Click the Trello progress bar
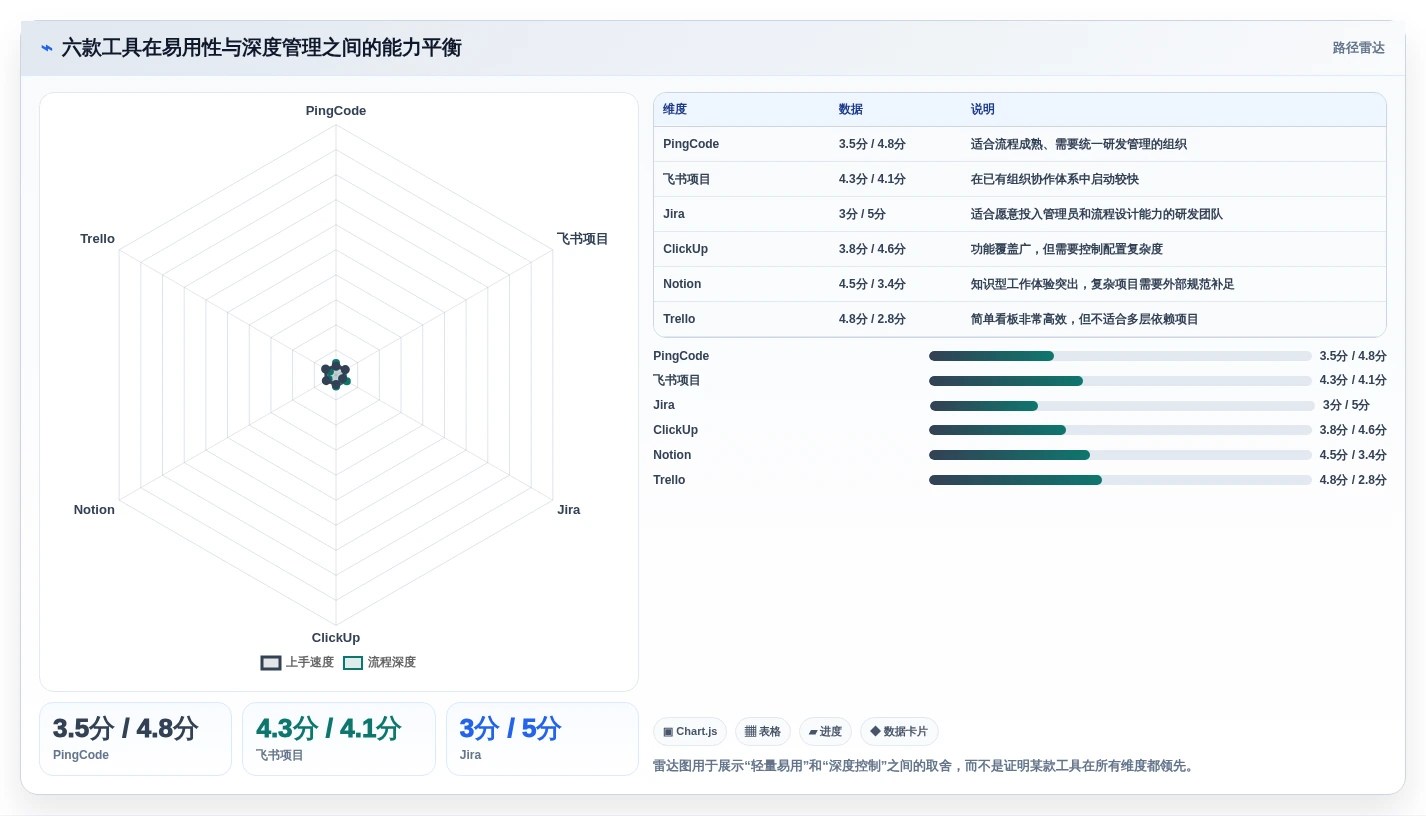The width and height of the screenshot is (1426, 816). tap(1120, 480)
